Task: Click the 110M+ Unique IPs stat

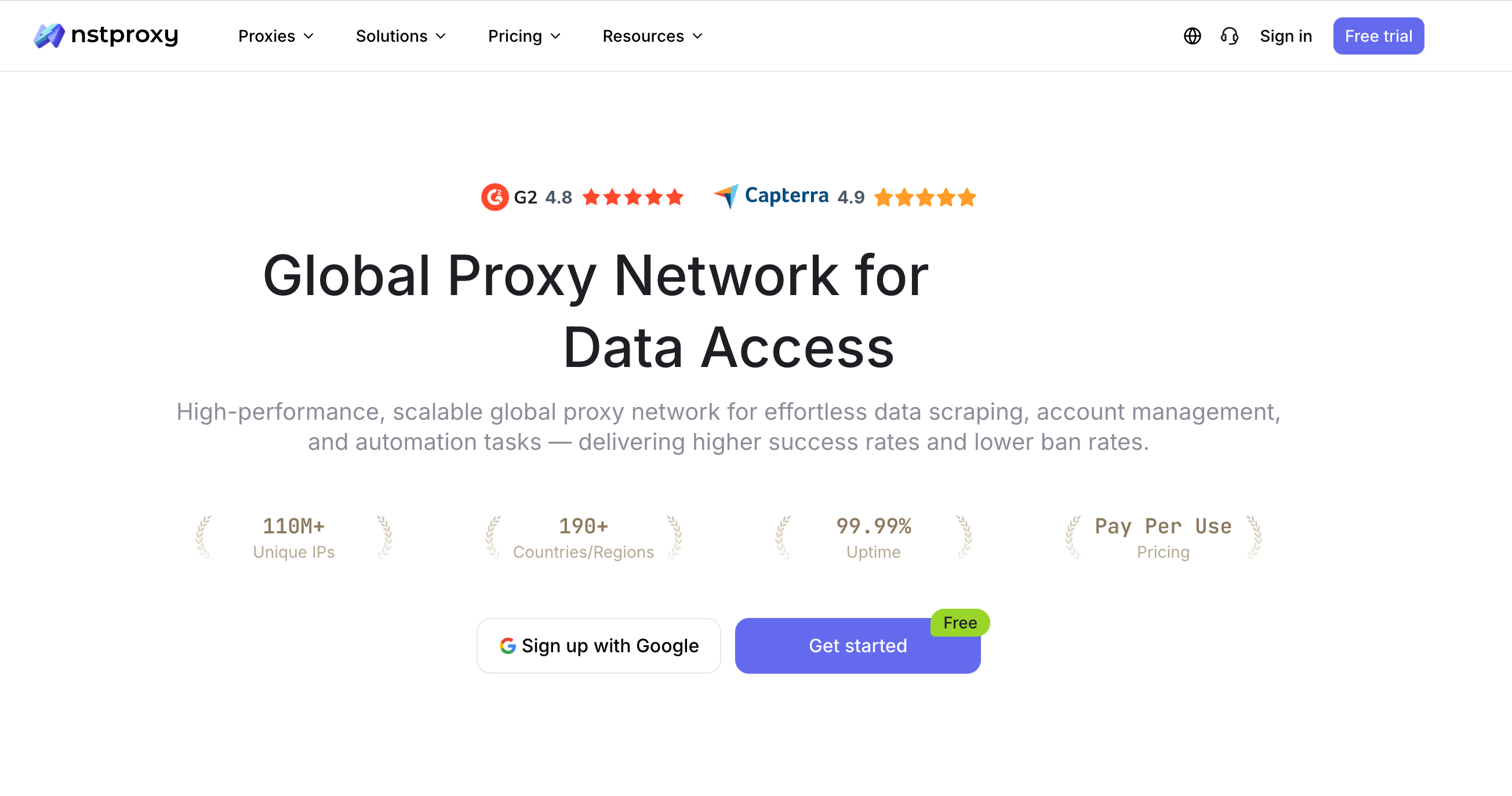Action: tap(293, 537)
